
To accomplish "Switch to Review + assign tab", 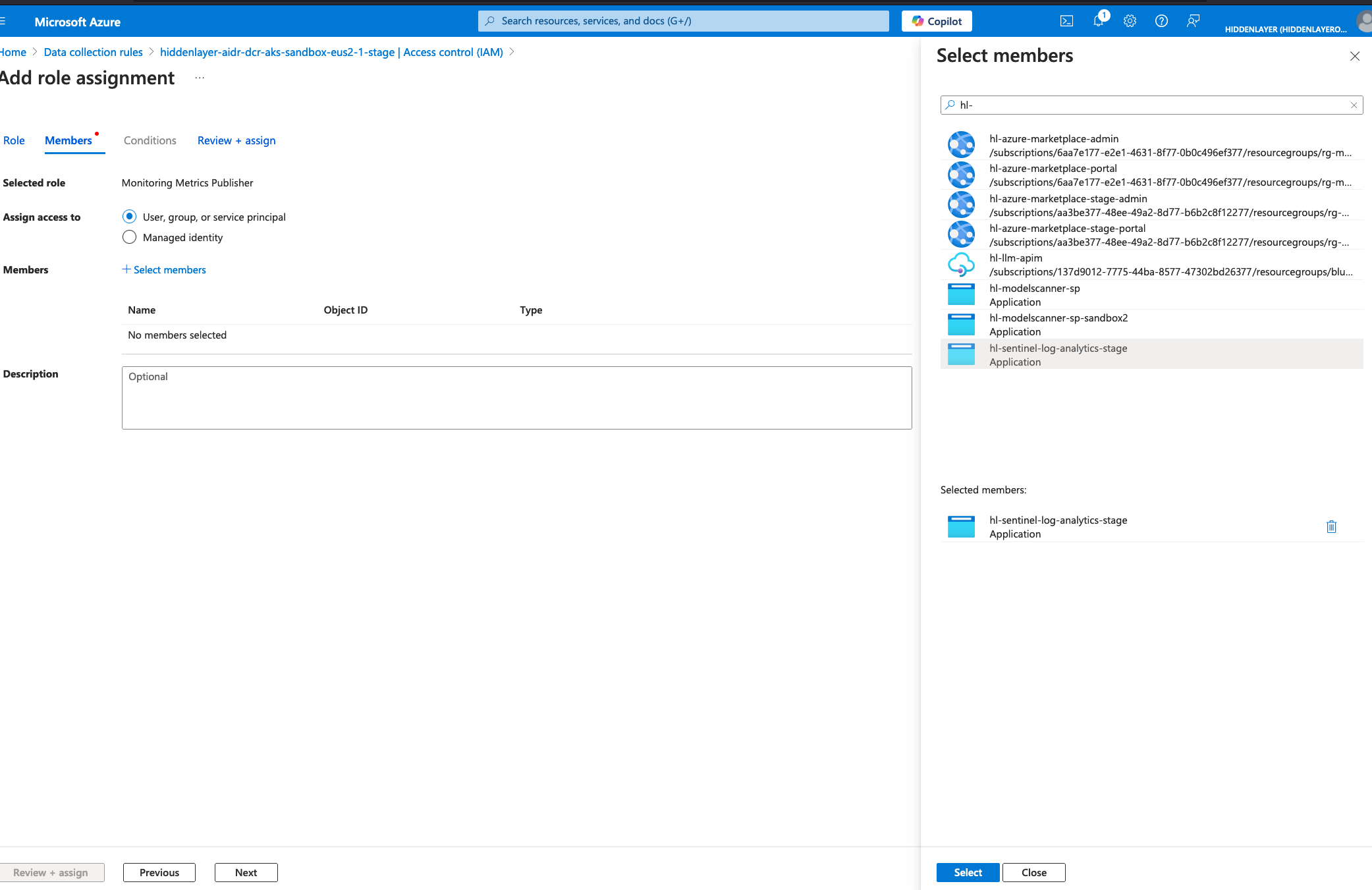I will (236, 140).
